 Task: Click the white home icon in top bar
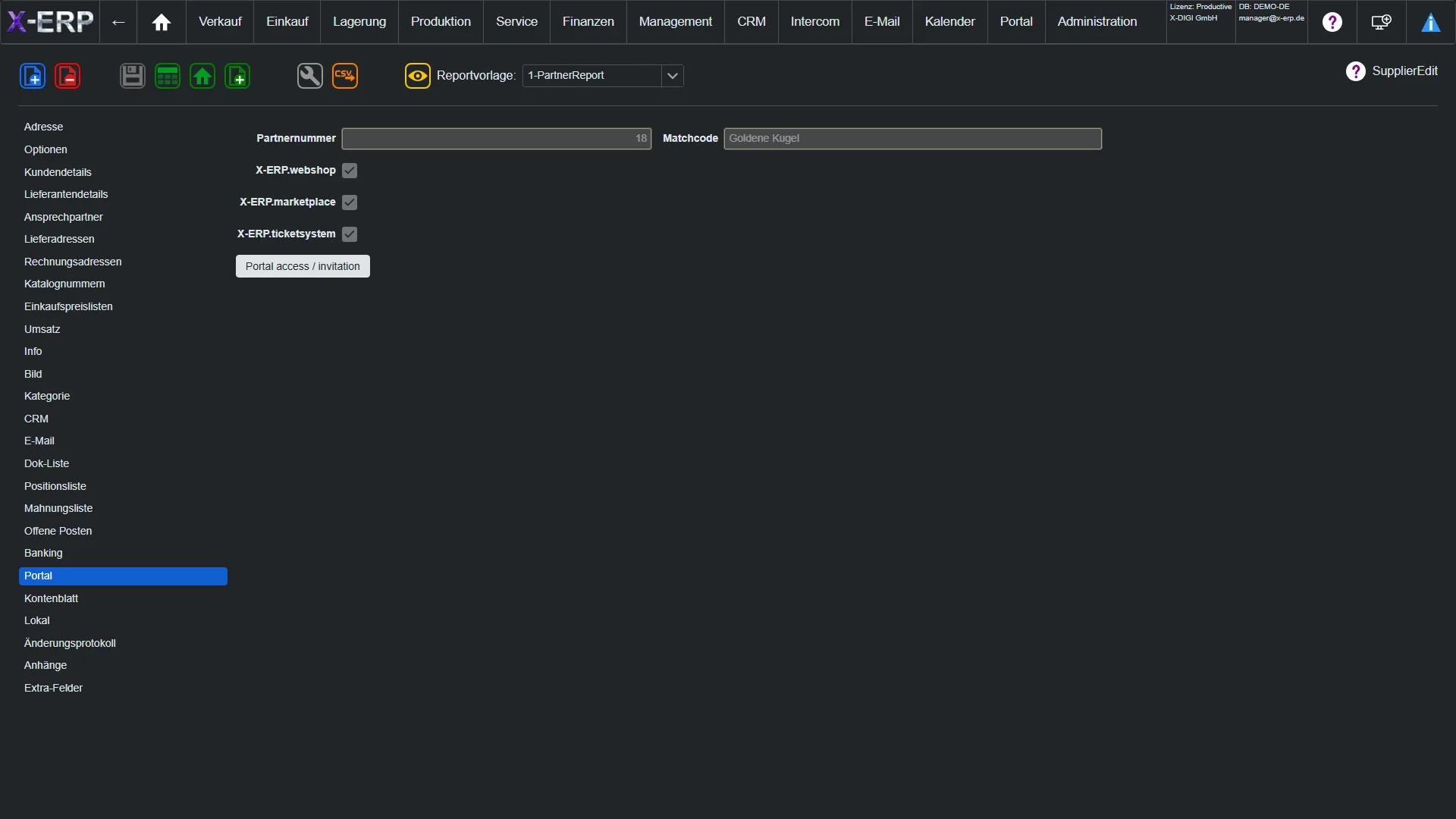(162, 22)
